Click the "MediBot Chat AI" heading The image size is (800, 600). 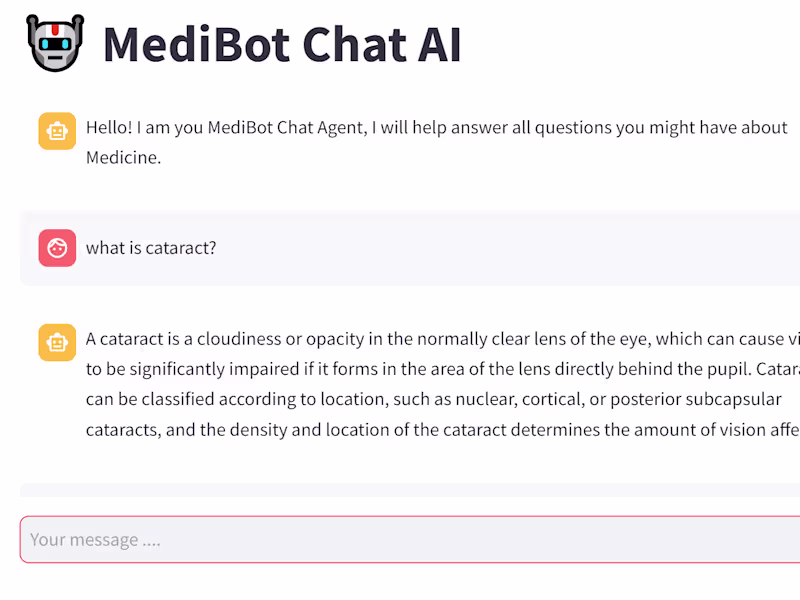coord(282,44)
